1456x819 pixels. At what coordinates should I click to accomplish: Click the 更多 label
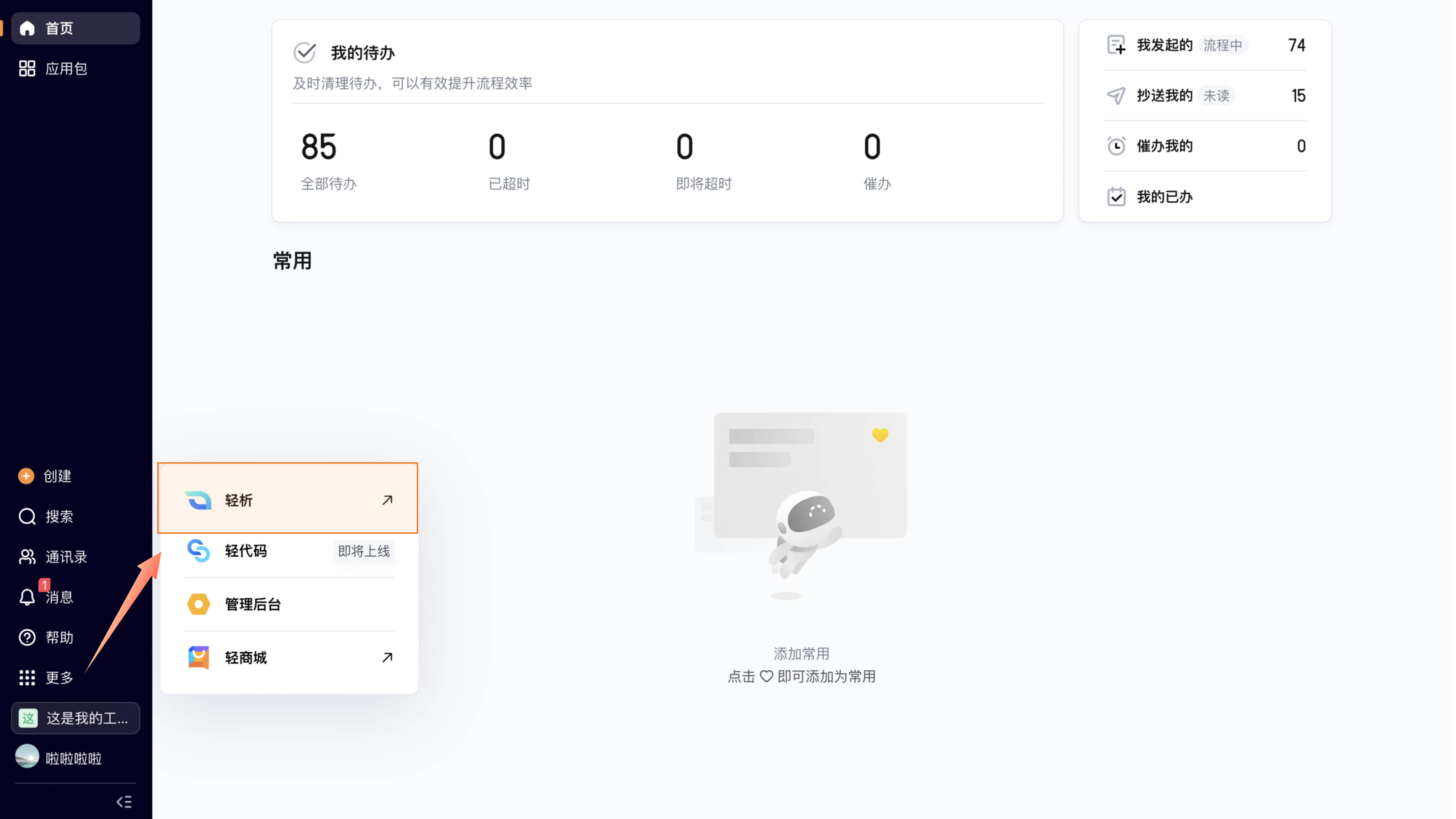[x=59, y=678]
